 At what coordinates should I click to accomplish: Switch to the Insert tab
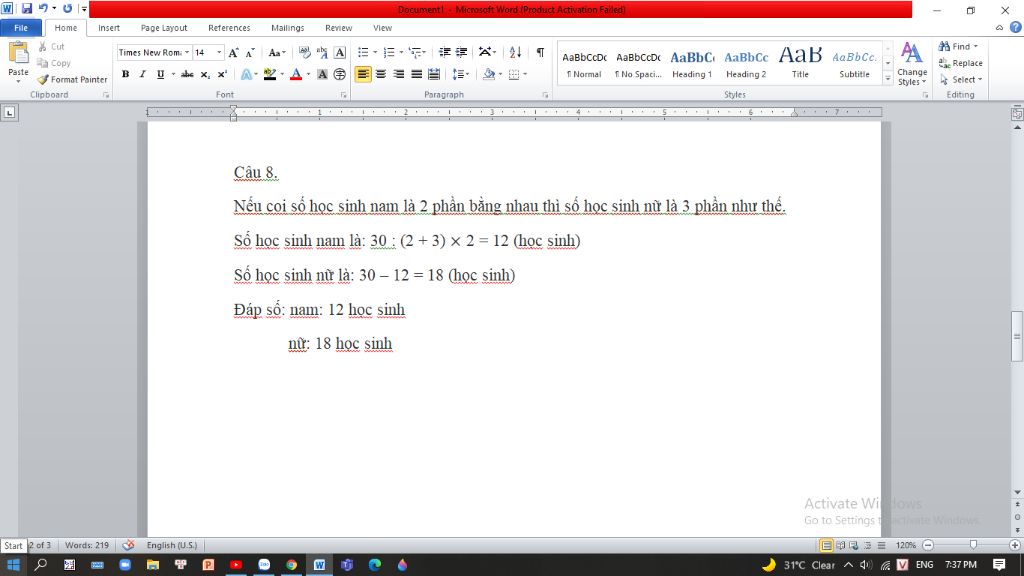[109, 27]
